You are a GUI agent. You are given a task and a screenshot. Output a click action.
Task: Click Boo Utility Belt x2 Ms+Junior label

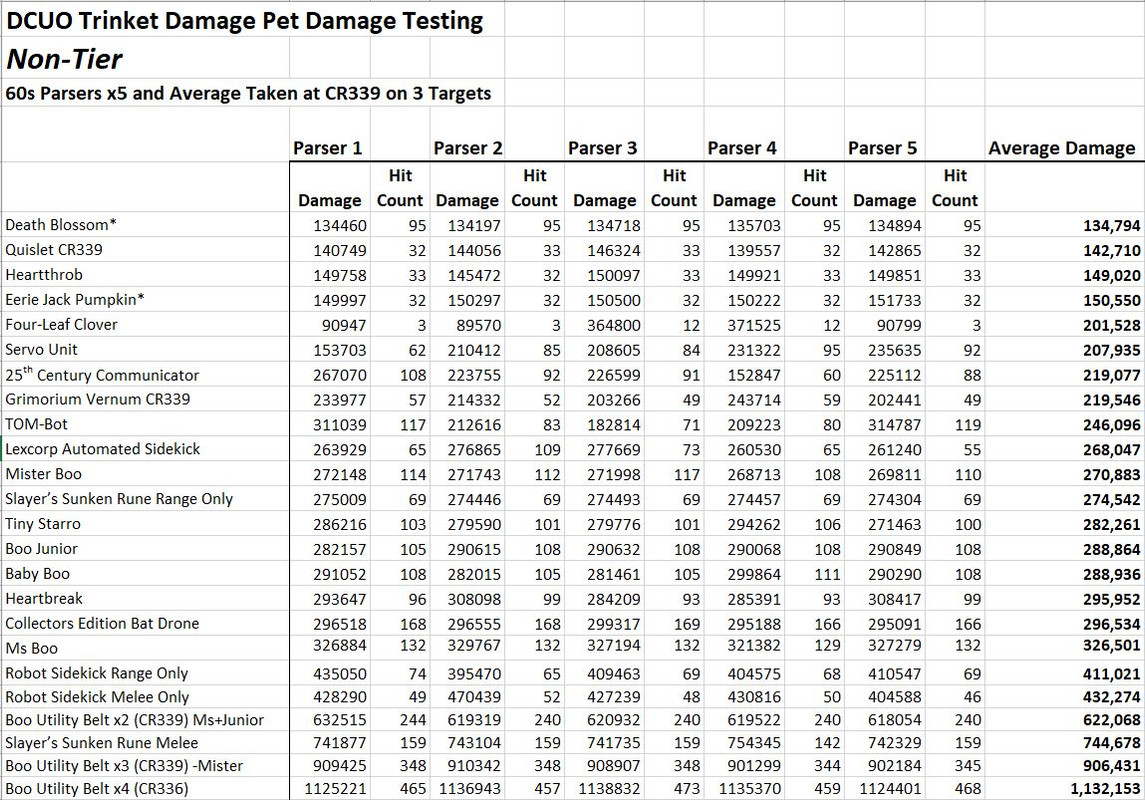point(134,720)
